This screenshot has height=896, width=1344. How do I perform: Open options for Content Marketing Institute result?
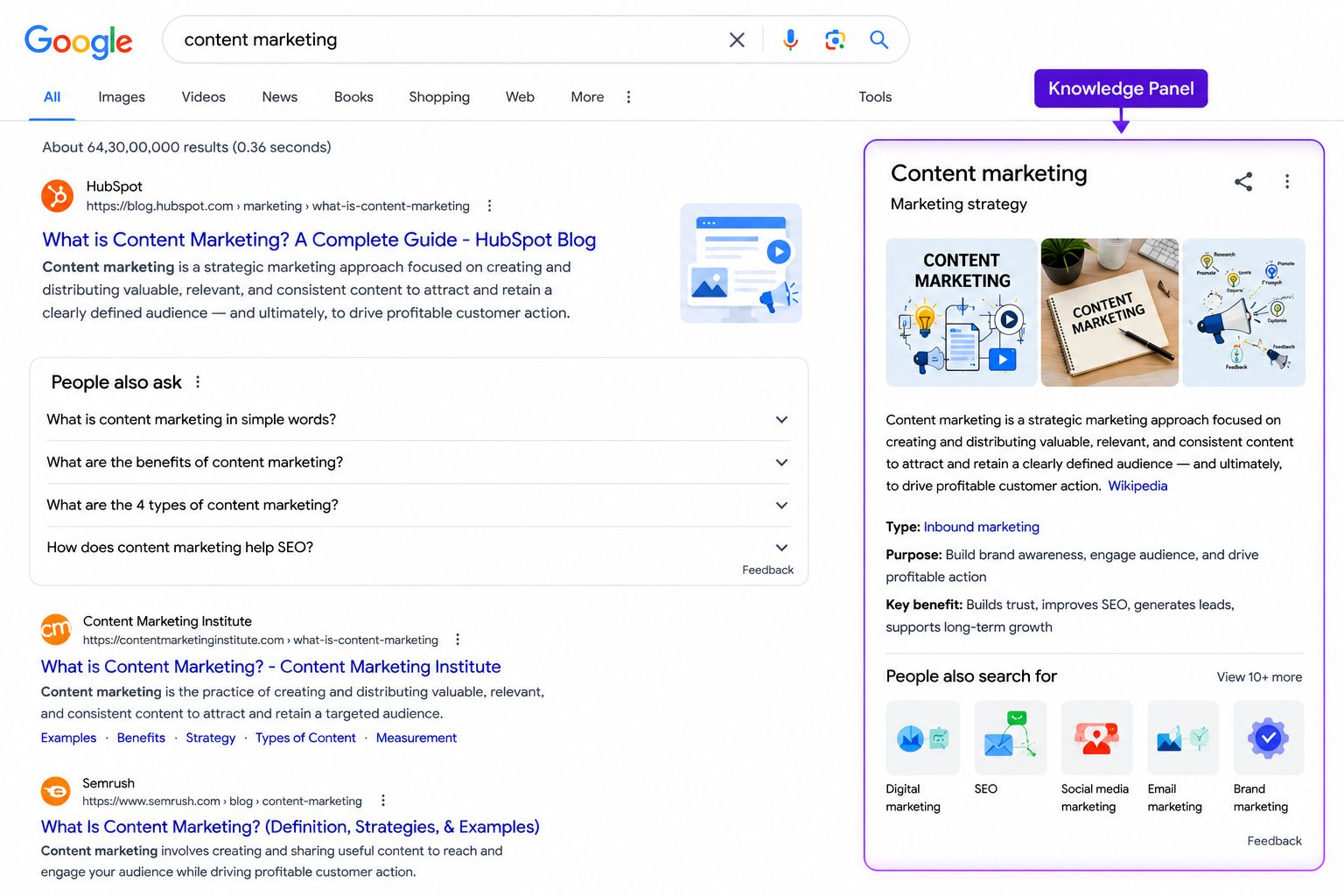pos(457,640)
